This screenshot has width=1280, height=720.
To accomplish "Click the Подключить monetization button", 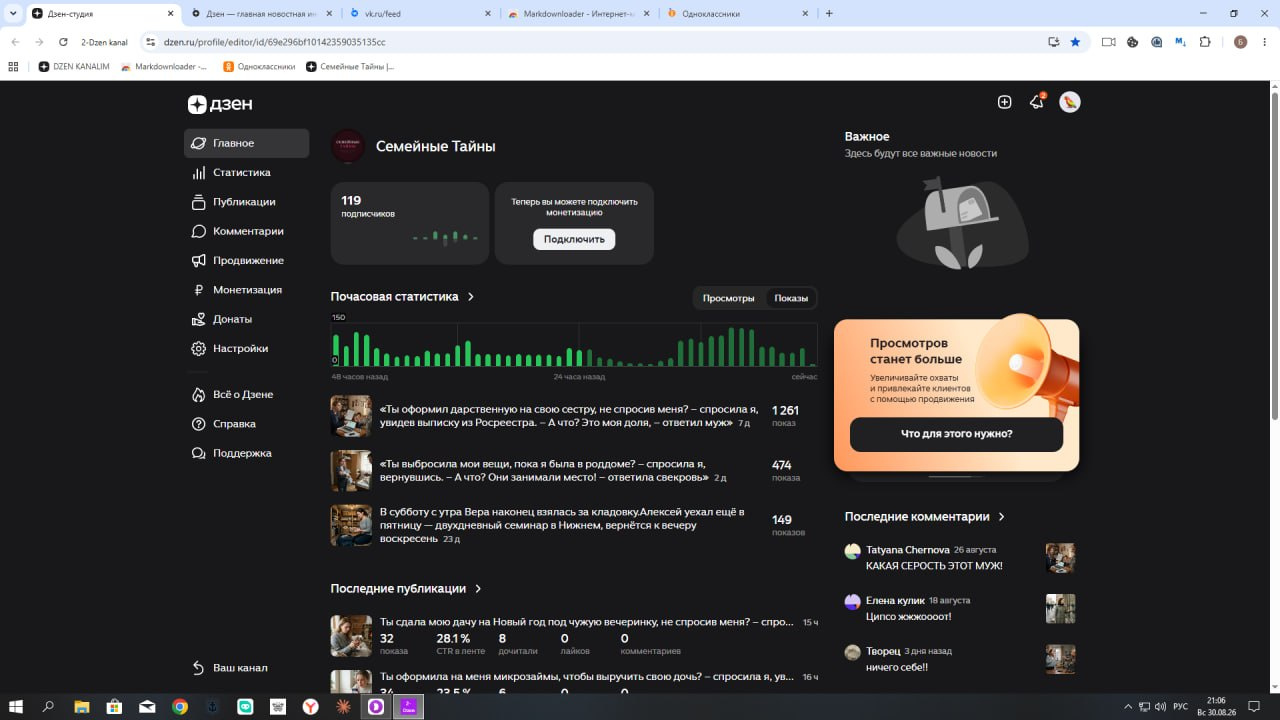I will (574, 239).
